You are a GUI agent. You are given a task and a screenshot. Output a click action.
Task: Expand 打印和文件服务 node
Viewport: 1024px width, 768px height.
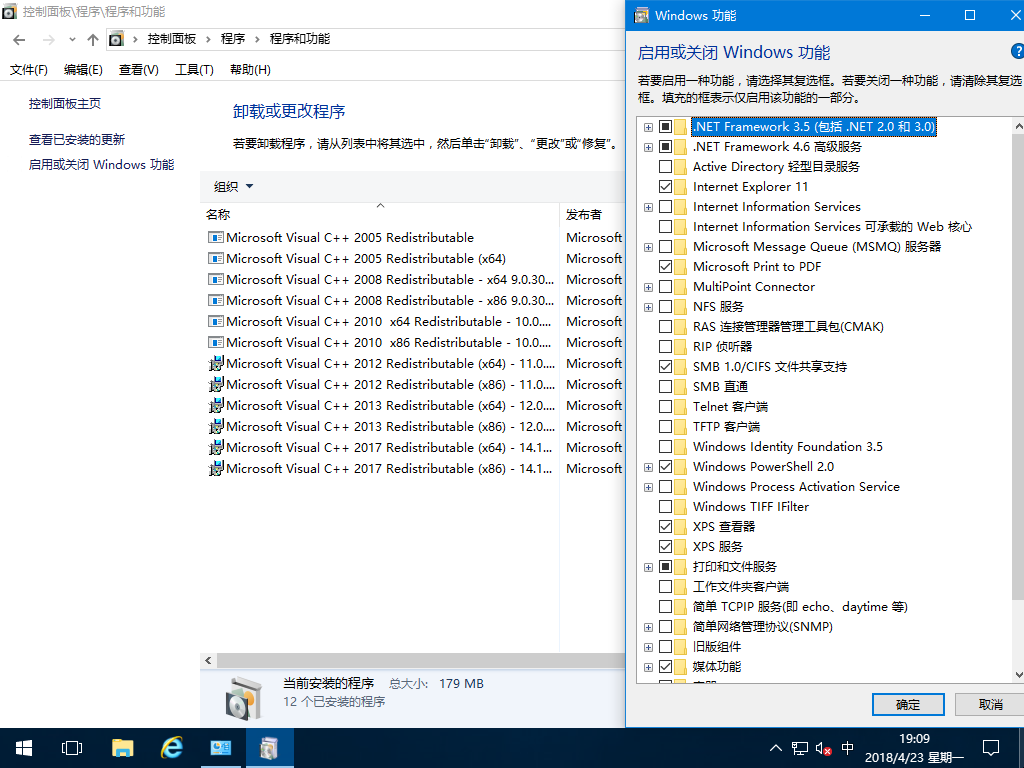648,567
